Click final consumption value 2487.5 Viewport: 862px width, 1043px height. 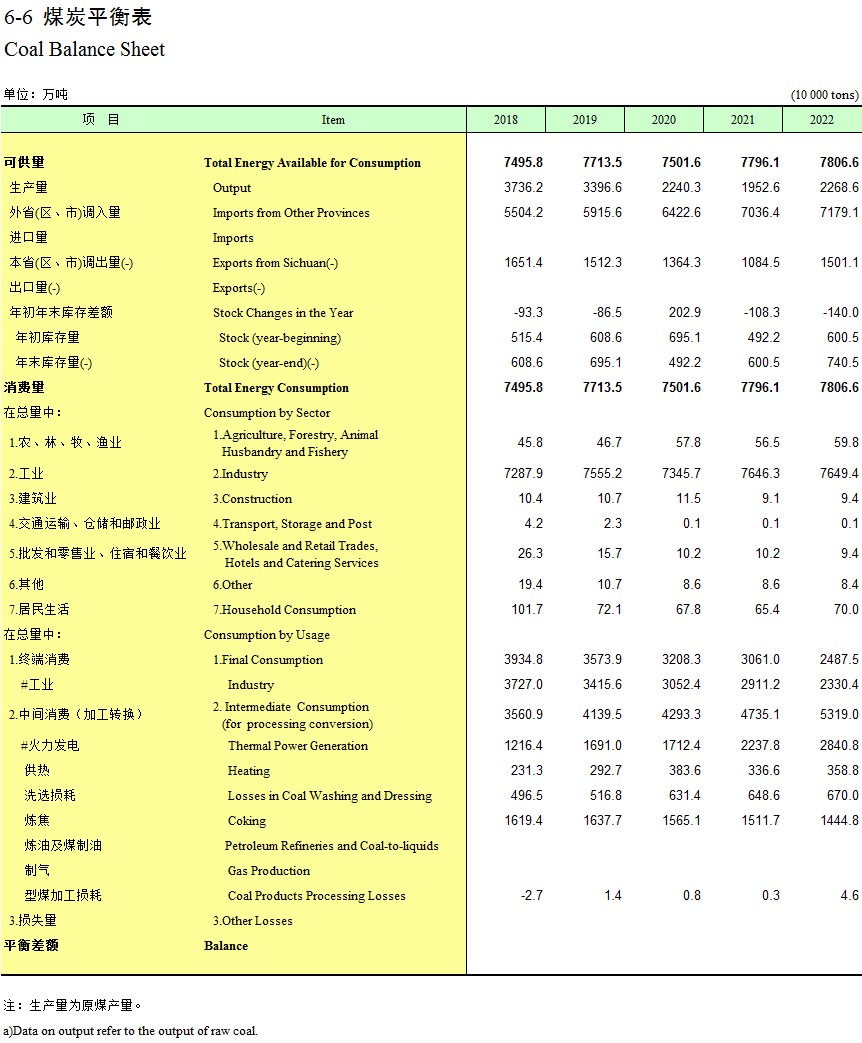[x=839, y=659]
